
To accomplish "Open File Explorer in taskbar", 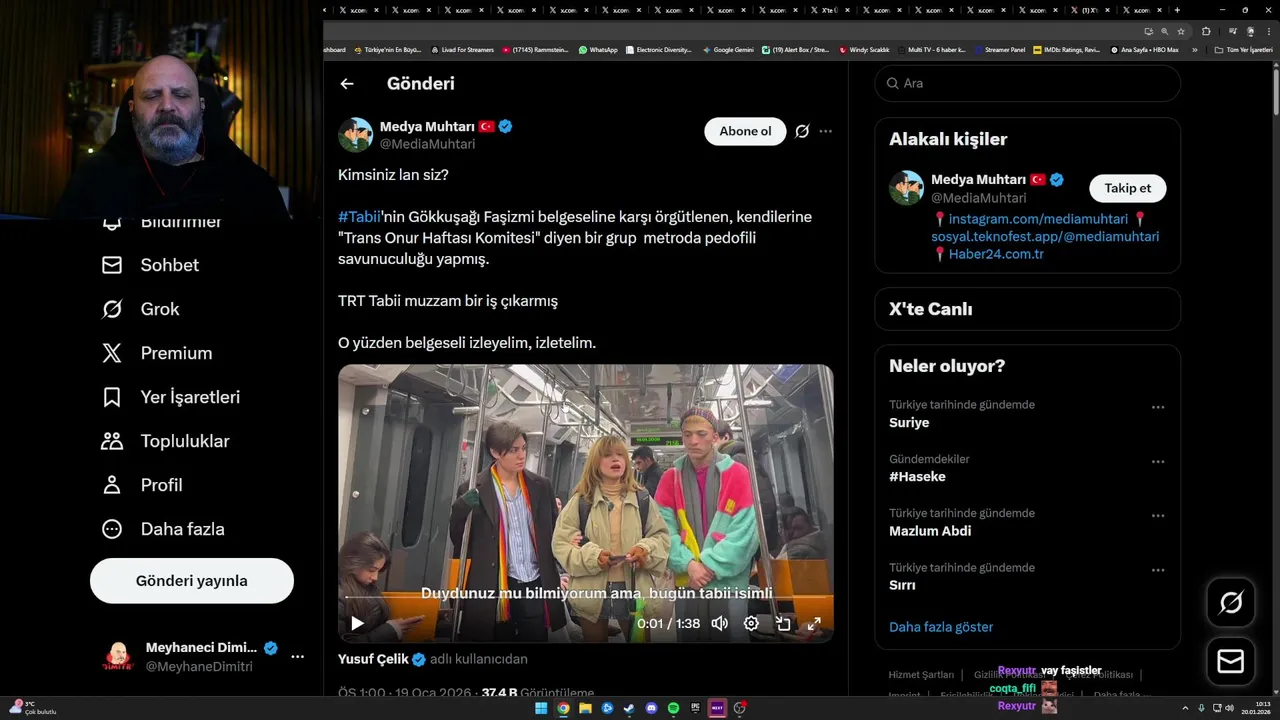I will pyautogui.click(x=585, y=708).
